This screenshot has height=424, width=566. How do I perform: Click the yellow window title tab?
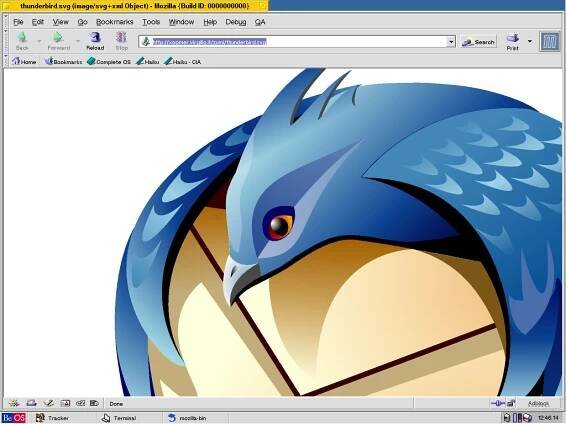(135, 6)
